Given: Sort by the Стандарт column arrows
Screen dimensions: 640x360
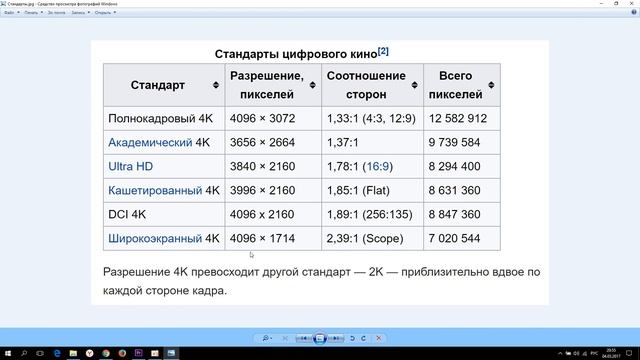Looking at the screenshot, I should [216, 85].
